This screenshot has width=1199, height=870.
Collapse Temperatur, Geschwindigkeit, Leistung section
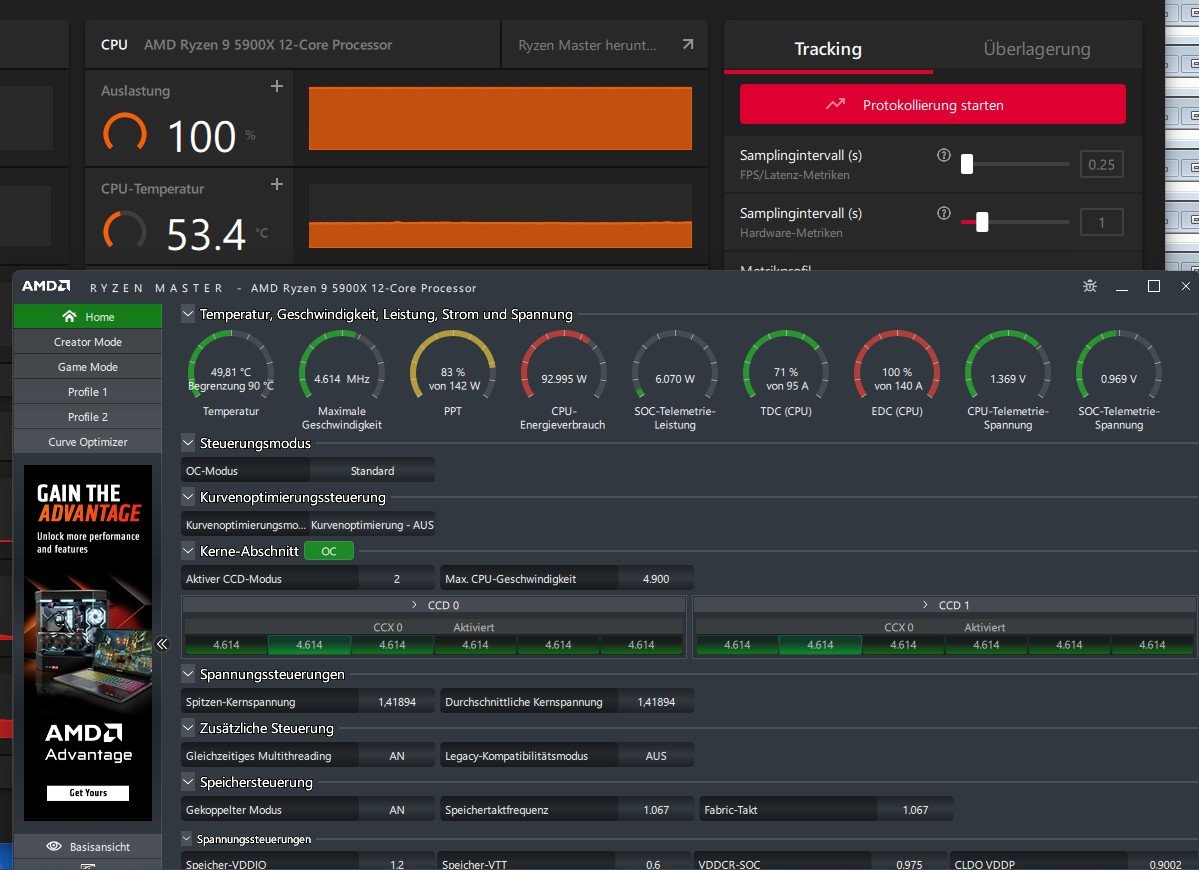click(x=187, y=313)
